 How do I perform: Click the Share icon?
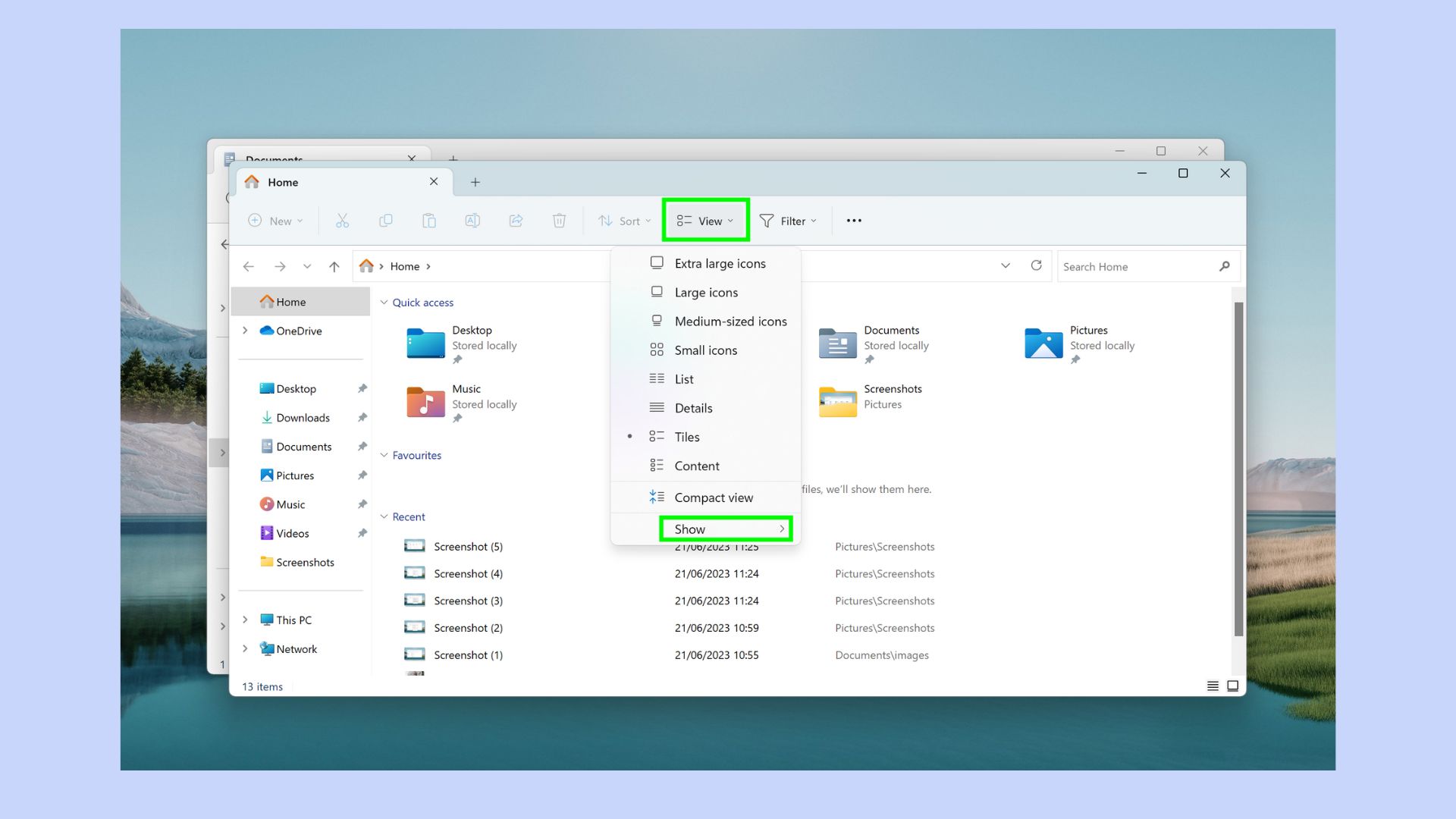coord(516,221)
